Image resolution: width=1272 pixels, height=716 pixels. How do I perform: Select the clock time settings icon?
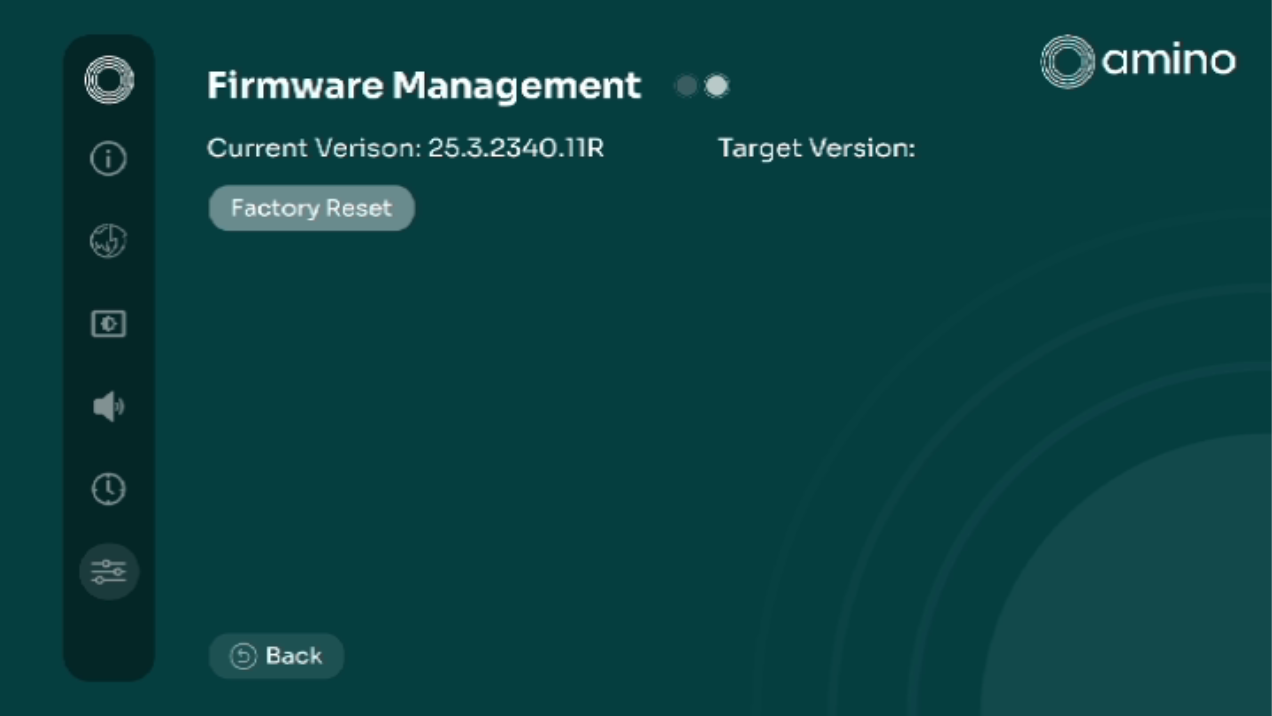(x=109, y=489)
